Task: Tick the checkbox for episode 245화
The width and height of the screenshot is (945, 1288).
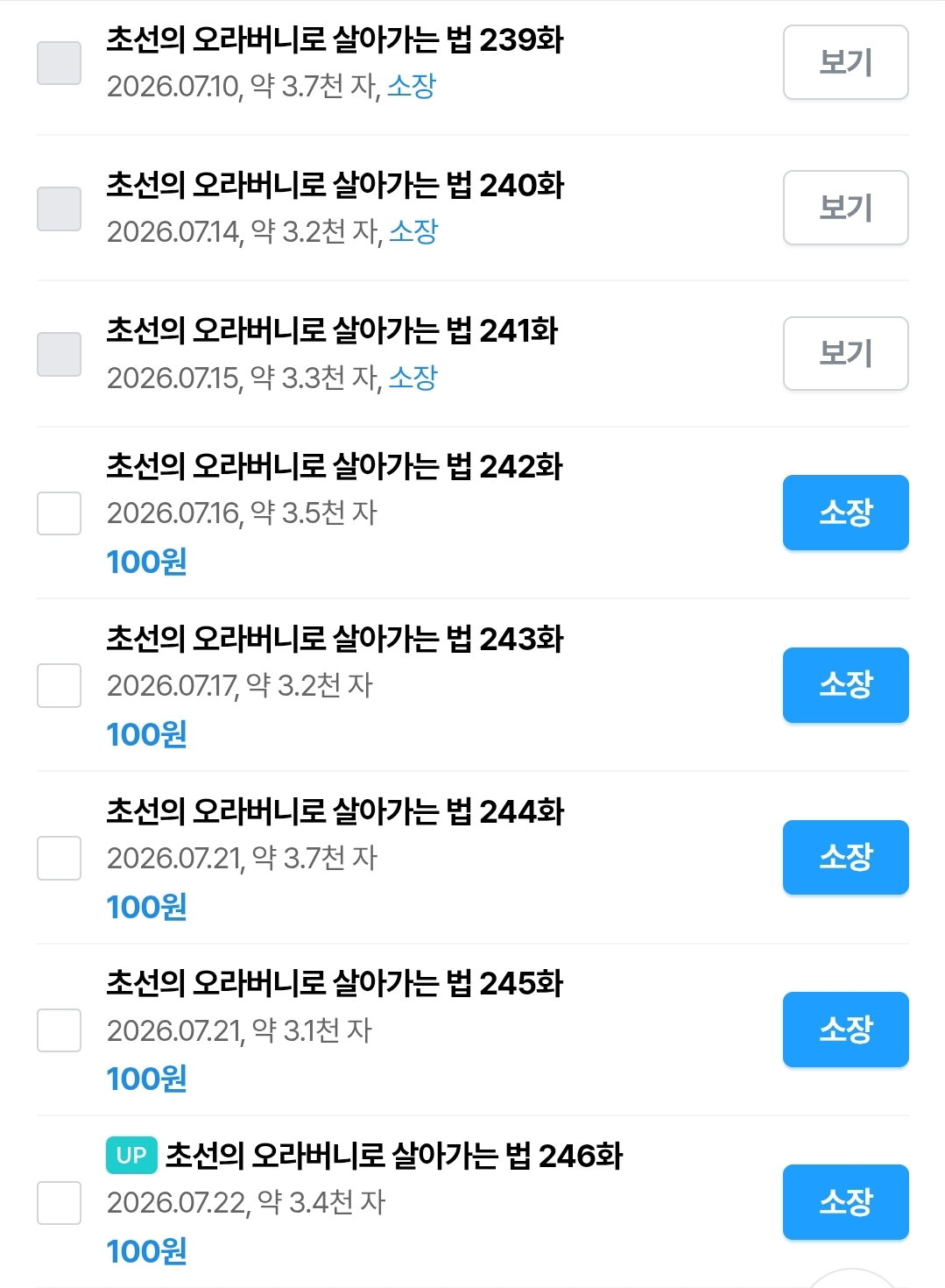Action: (x=59, y=1030)
